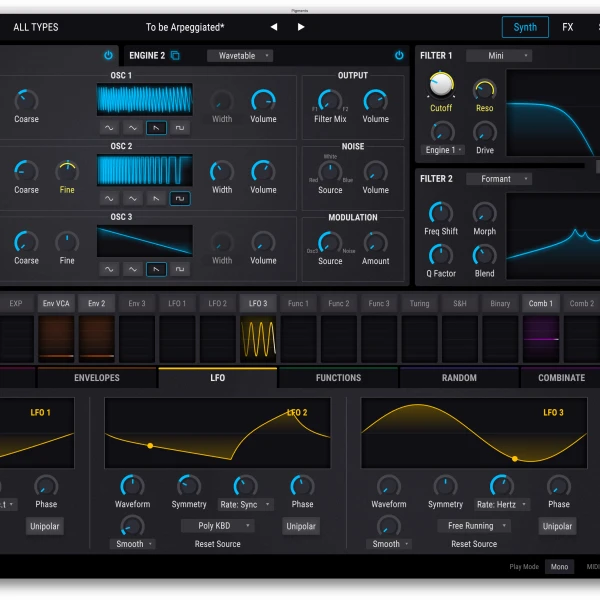
Task: Click the Mono play mode button
Action: pos(559,567)
